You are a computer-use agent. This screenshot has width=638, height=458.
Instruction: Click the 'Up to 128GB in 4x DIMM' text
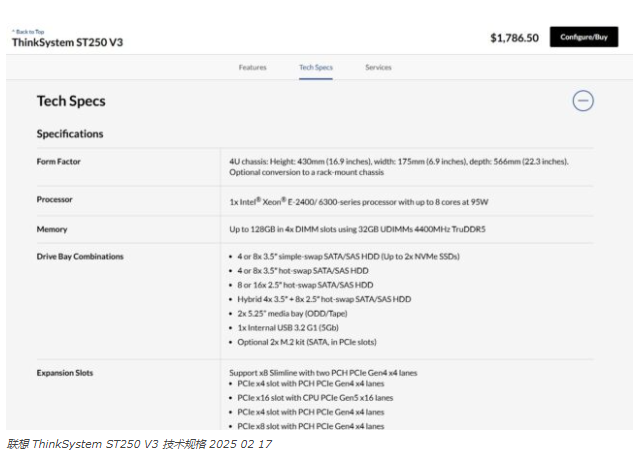click(357, 229)
